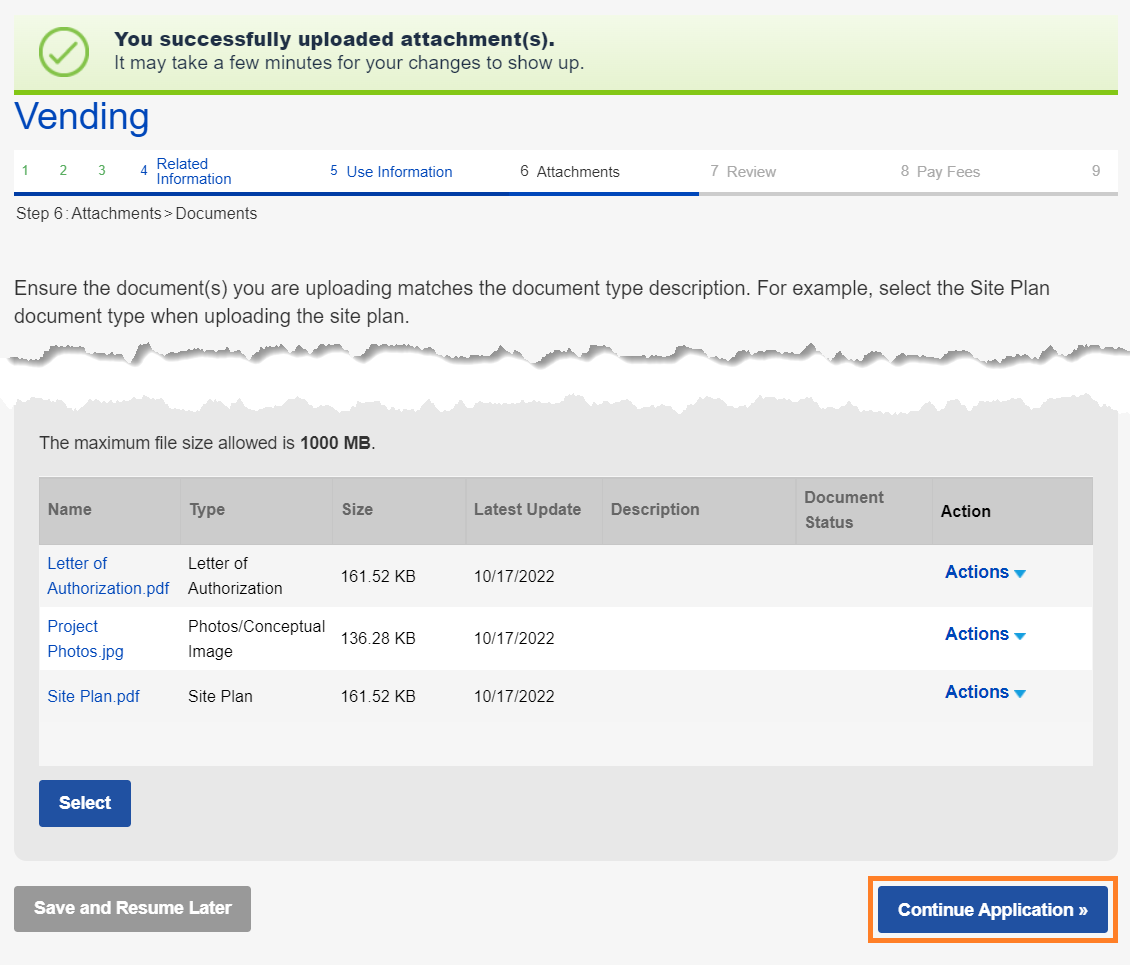Switch to step 5 Use Information
This screenshot has width=1130, height=965.
pyautogui.click(x=391, y=172)
